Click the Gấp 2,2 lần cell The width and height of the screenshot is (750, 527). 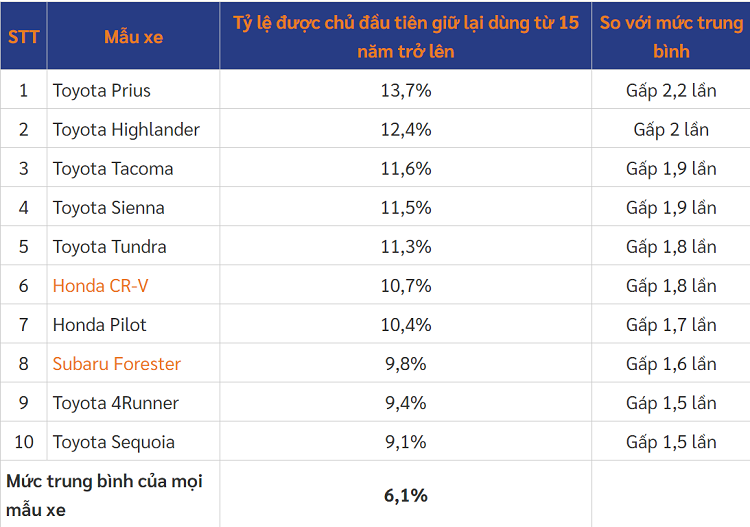[671, 91]
